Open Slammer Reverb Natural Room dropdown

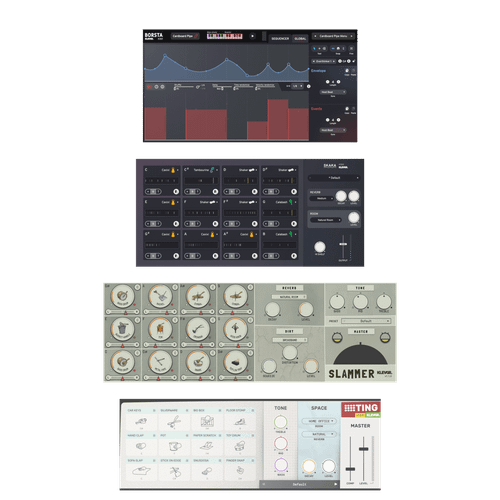click(289, 297)
